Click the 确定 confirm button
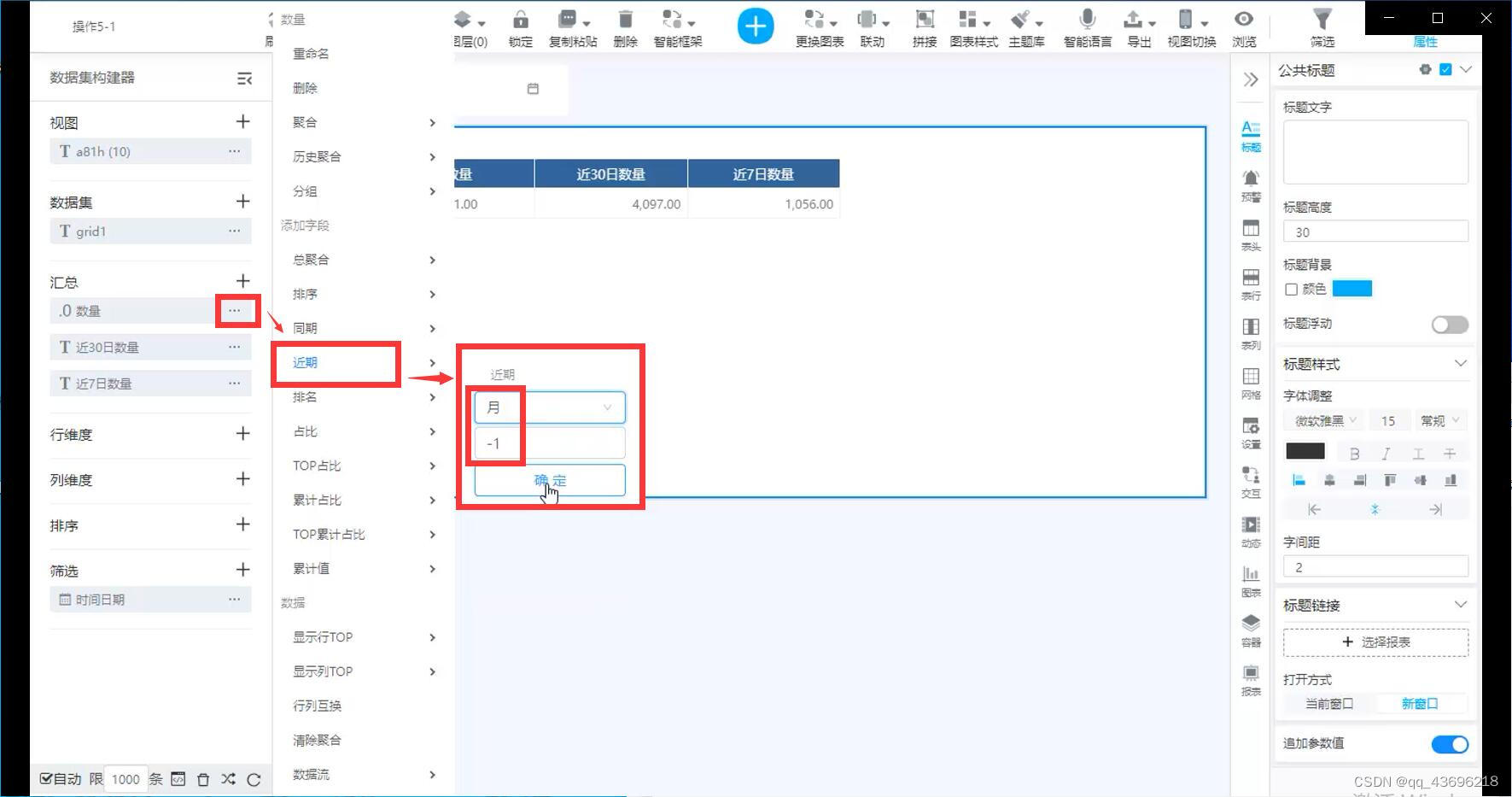 pos(550,480)
